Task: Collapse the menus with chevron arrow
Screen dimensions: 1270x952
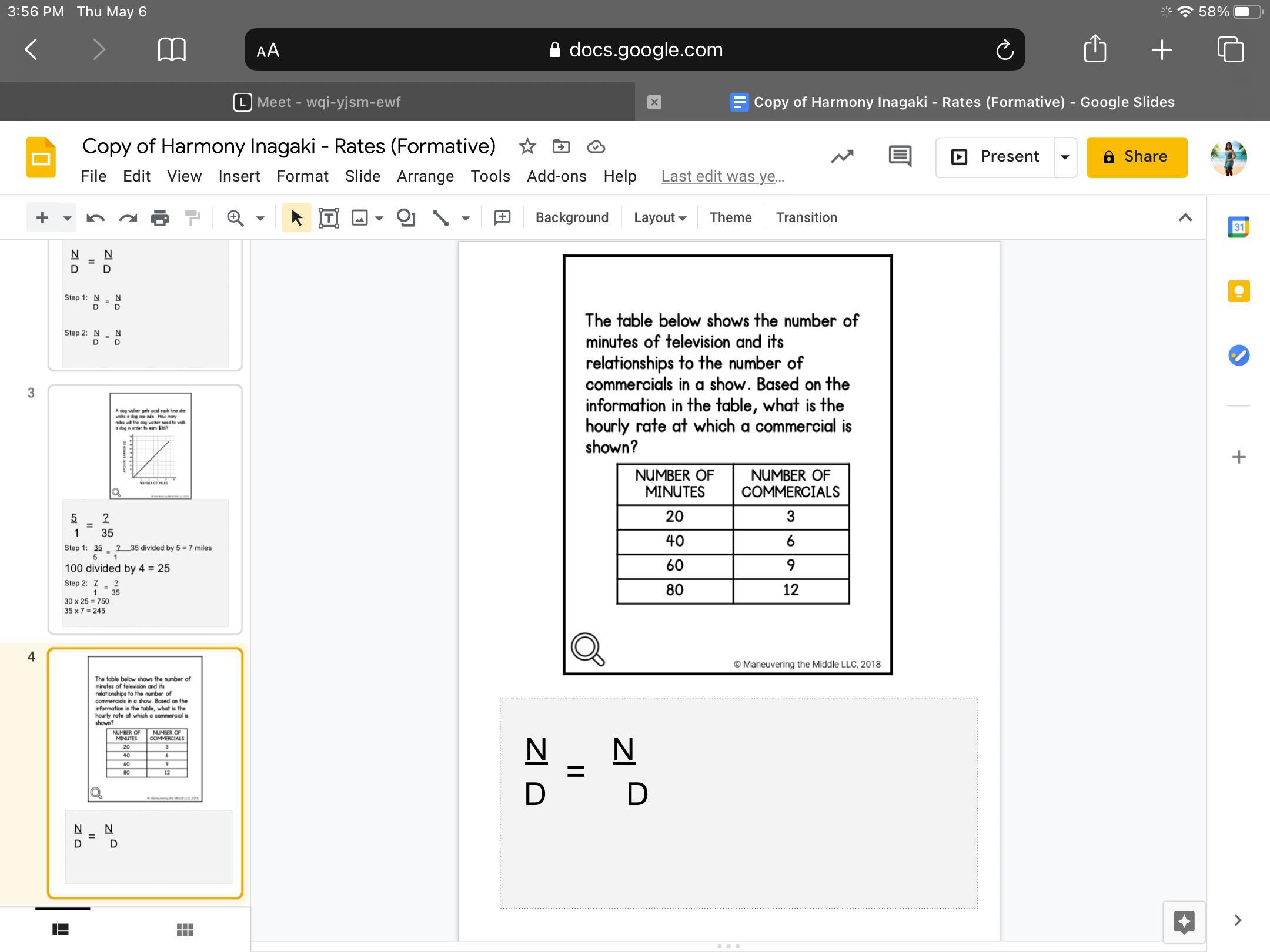Action: (1185, 218)
